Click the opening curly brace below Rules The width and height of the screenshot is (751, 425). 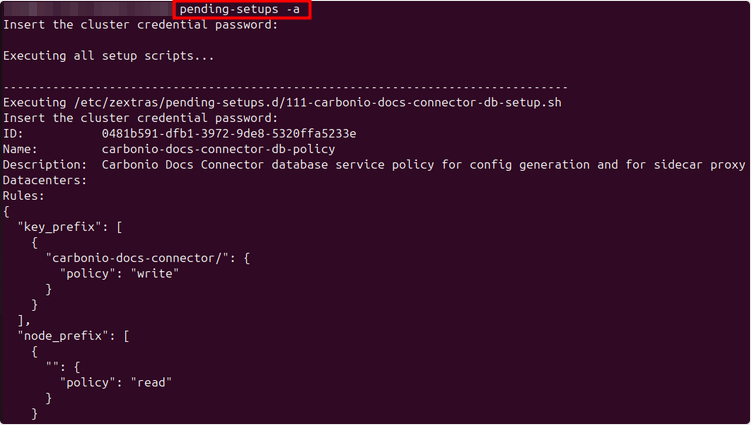click(7, 211)
